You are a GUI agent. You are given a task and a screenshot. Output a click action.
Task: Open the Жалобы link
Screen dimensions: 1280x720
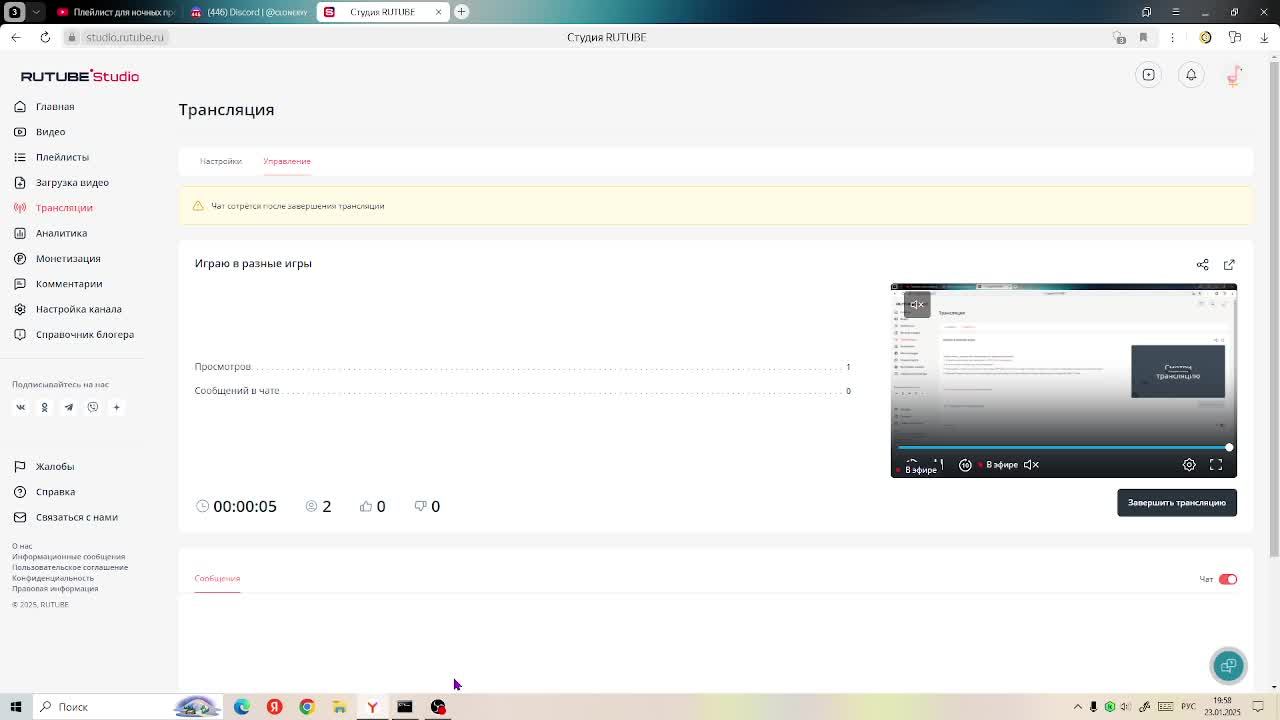pyautogui.click(x=54, y=466)
